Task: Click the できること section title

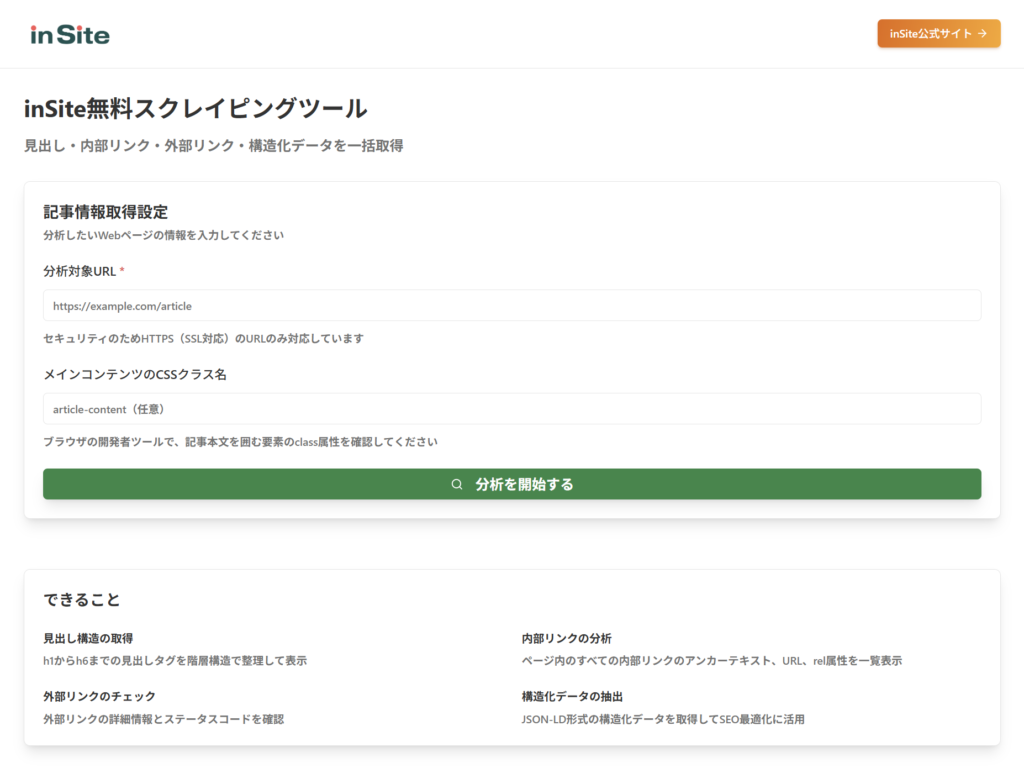Action: click(81, 599)
